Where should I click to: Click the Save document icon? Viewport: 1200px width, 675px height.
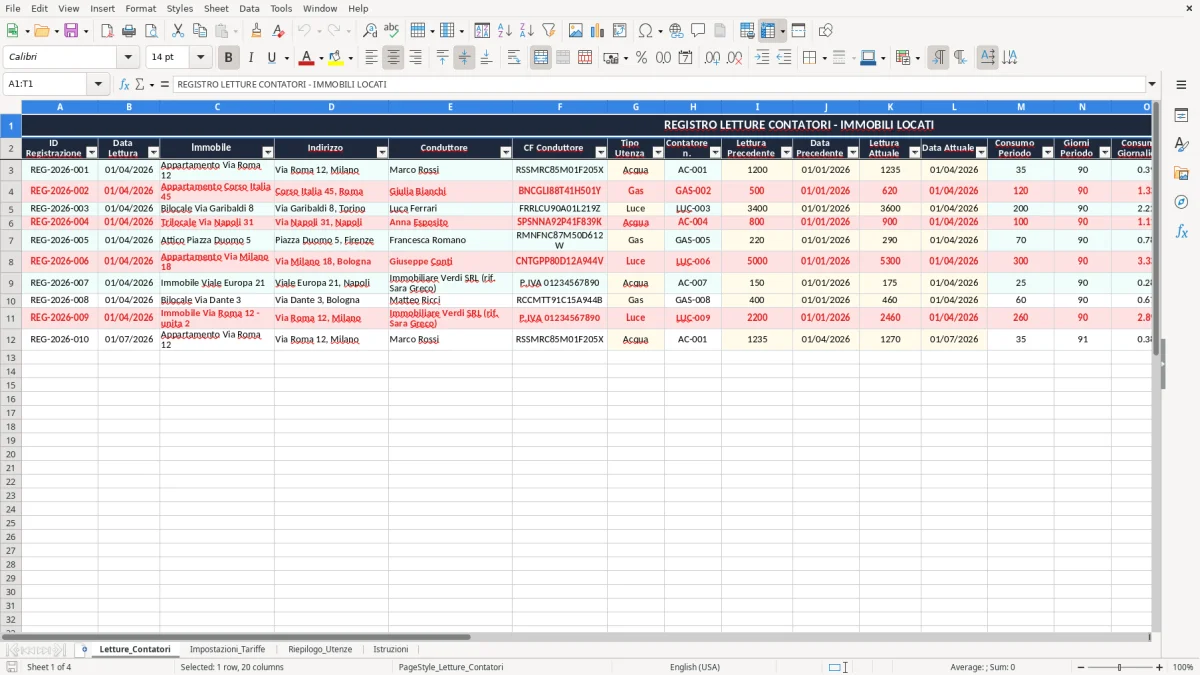click(x=71, y=31)
